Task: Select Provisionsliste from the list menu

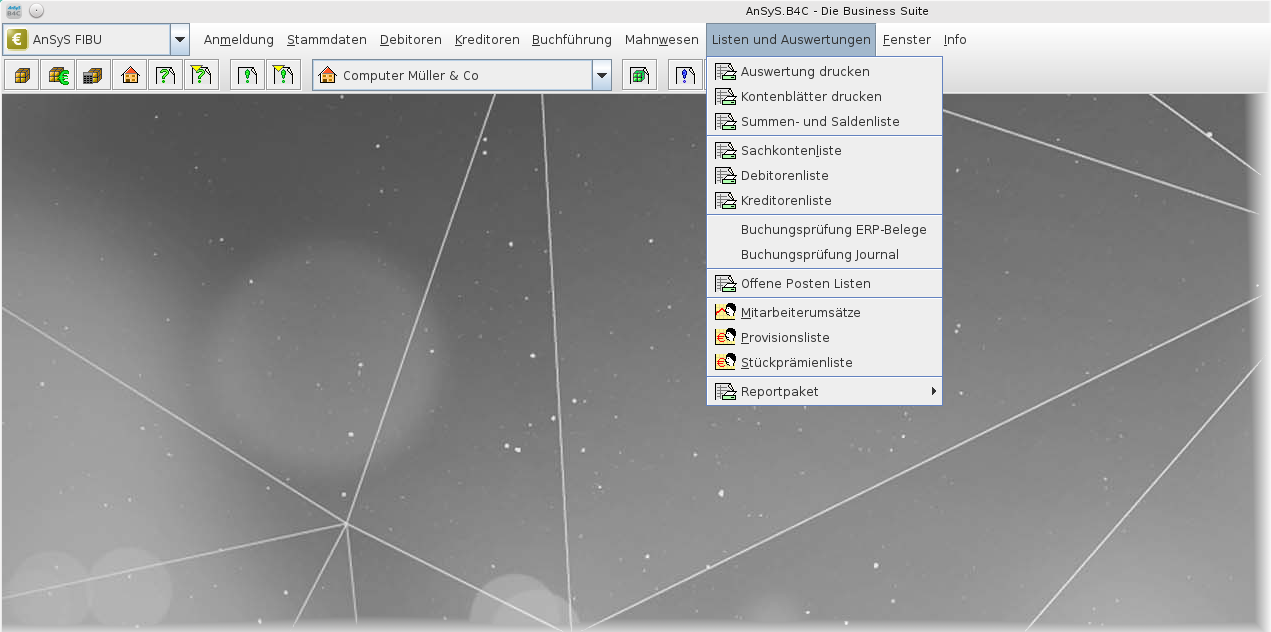Action: point(785,337)
